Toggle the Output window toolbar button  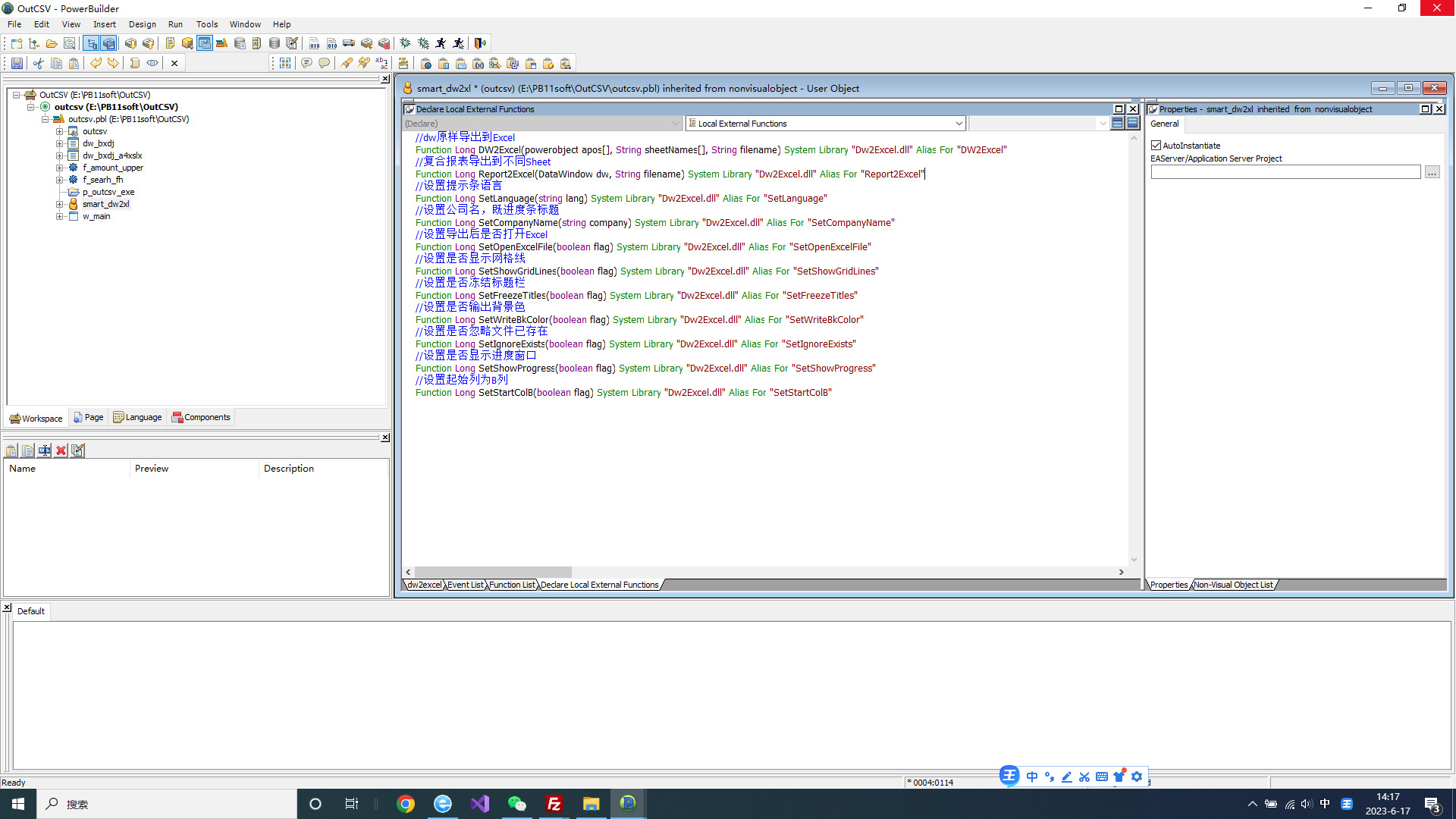[x=109, y=43]
